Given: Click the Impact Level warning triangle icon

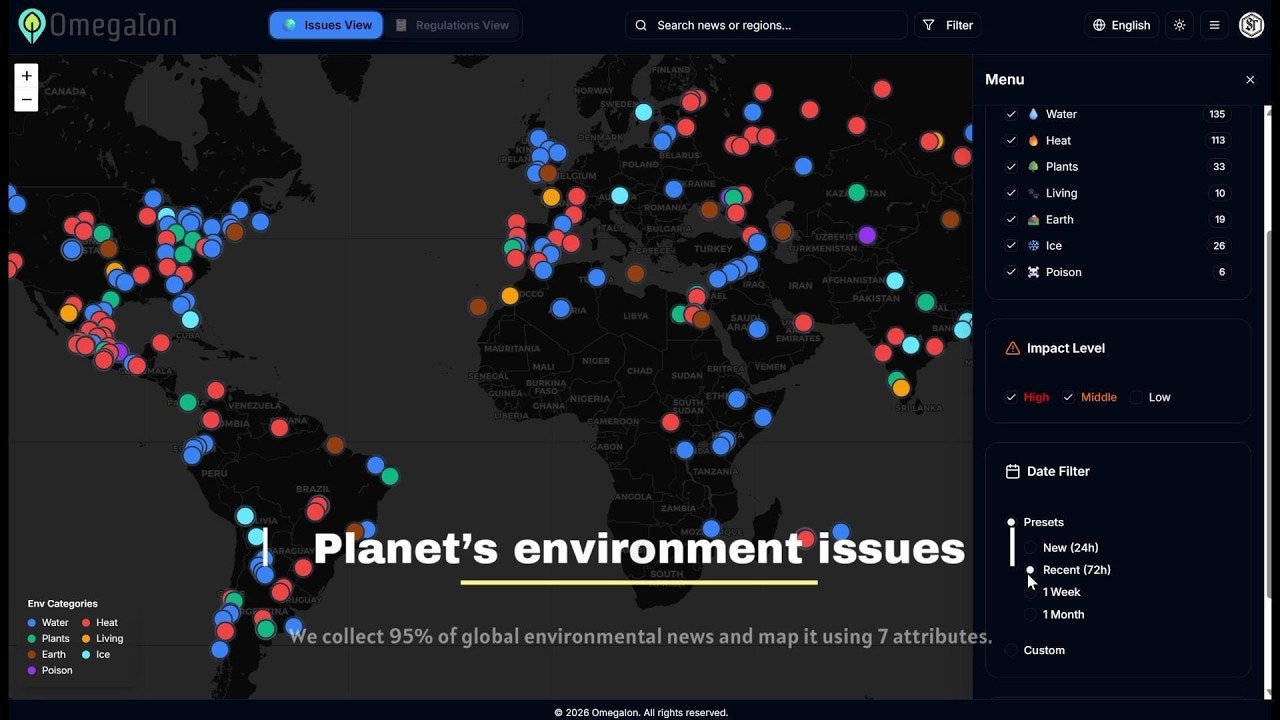Looking at the screenshot, I should tap(1012, 348).
